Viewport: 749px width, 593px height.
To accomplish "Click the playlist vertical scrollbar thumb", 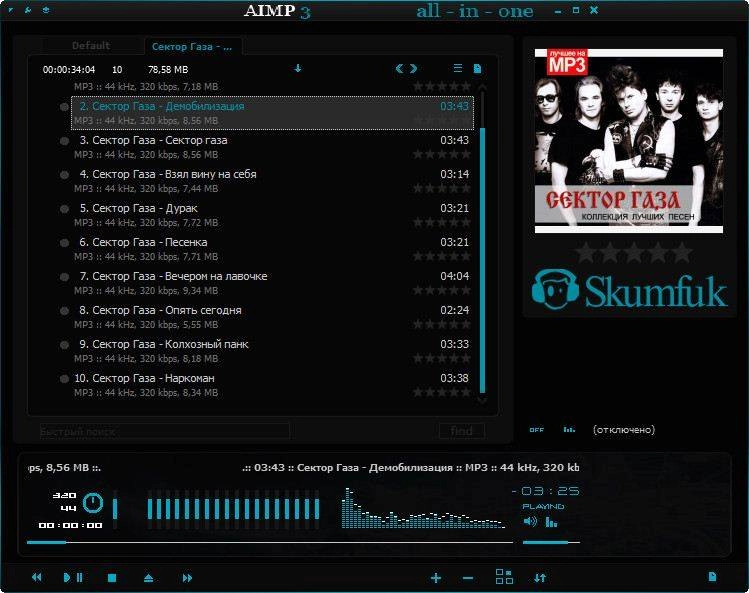I will tap(482, 260).
